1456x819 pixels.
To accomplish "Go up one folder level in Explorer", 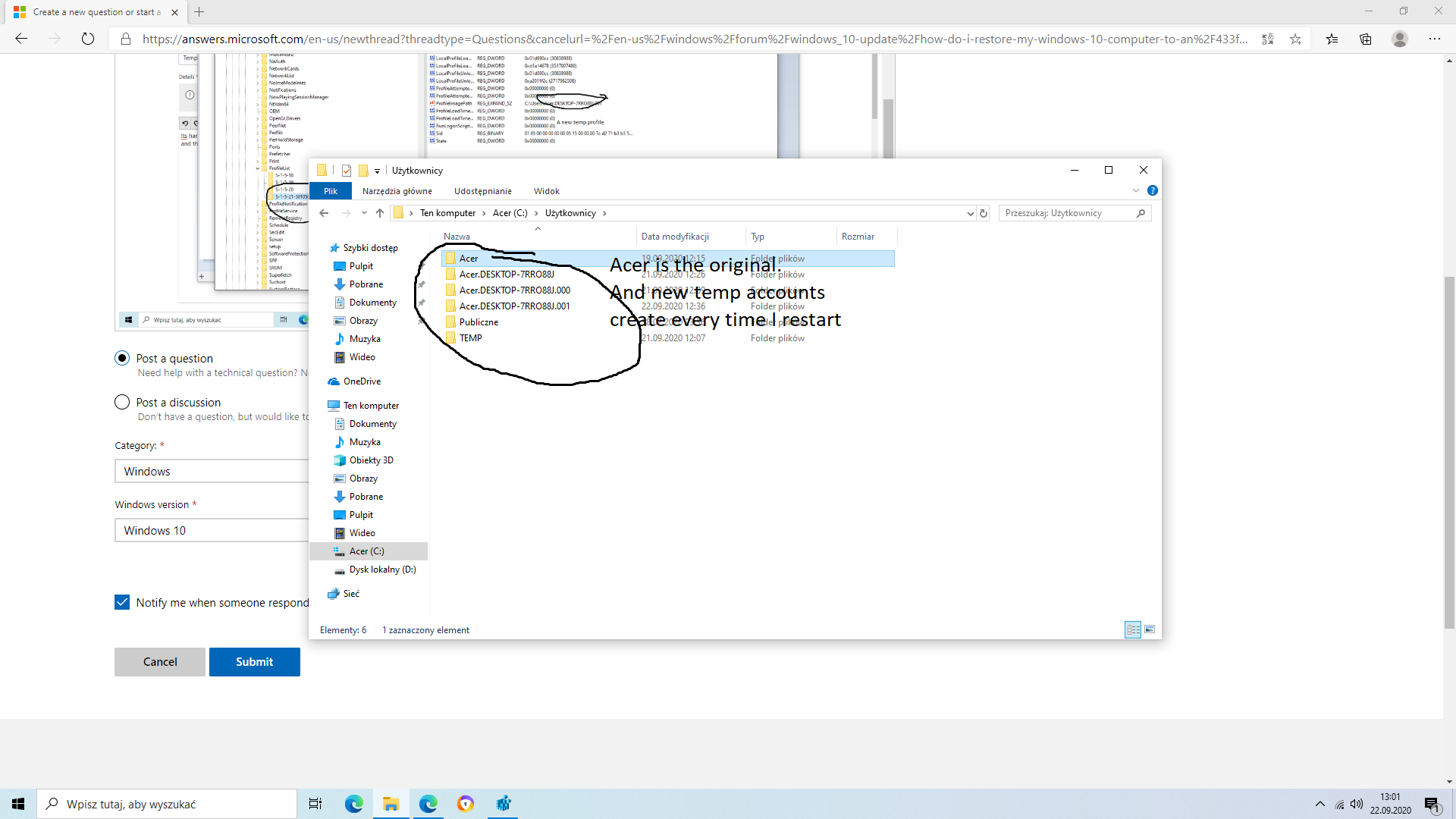I will point(380,213).
